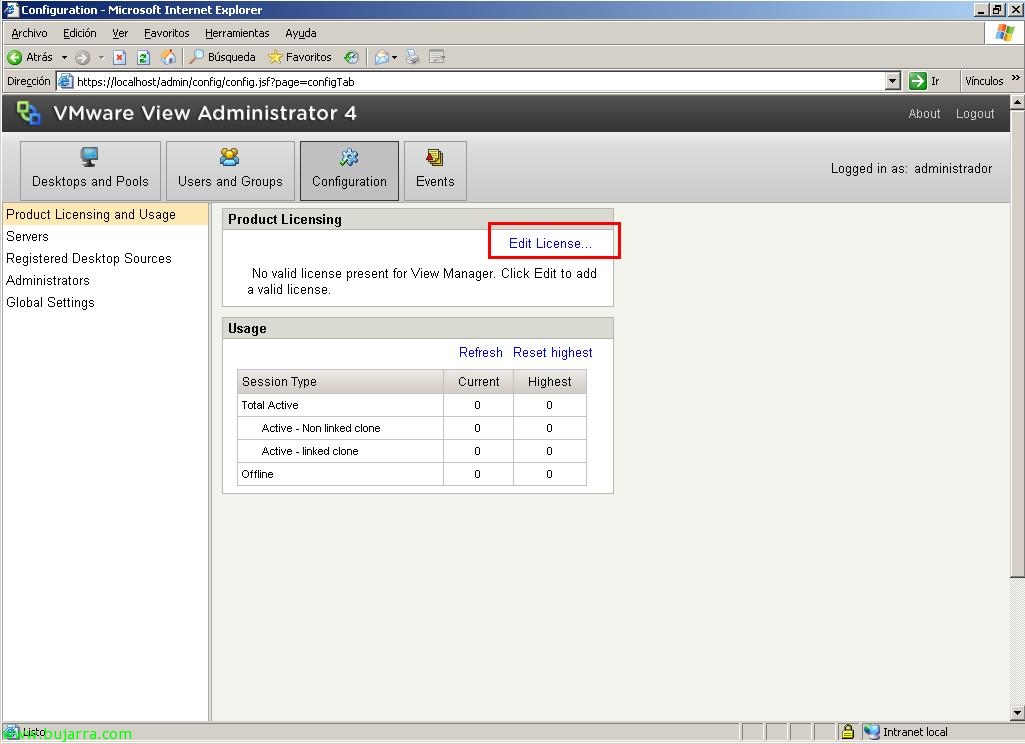
Task: Select Registered Desktop Sources in sidebar
Action: coord(89,258)
